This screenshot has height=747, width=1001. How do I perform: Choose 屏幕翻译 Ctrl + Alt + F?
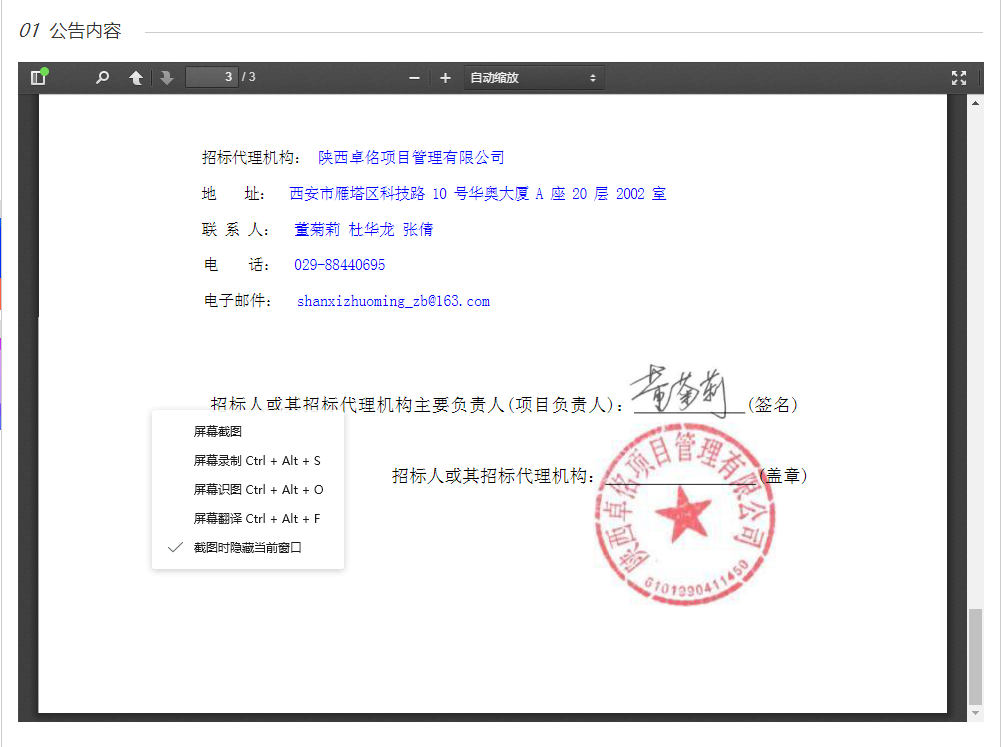257,519
